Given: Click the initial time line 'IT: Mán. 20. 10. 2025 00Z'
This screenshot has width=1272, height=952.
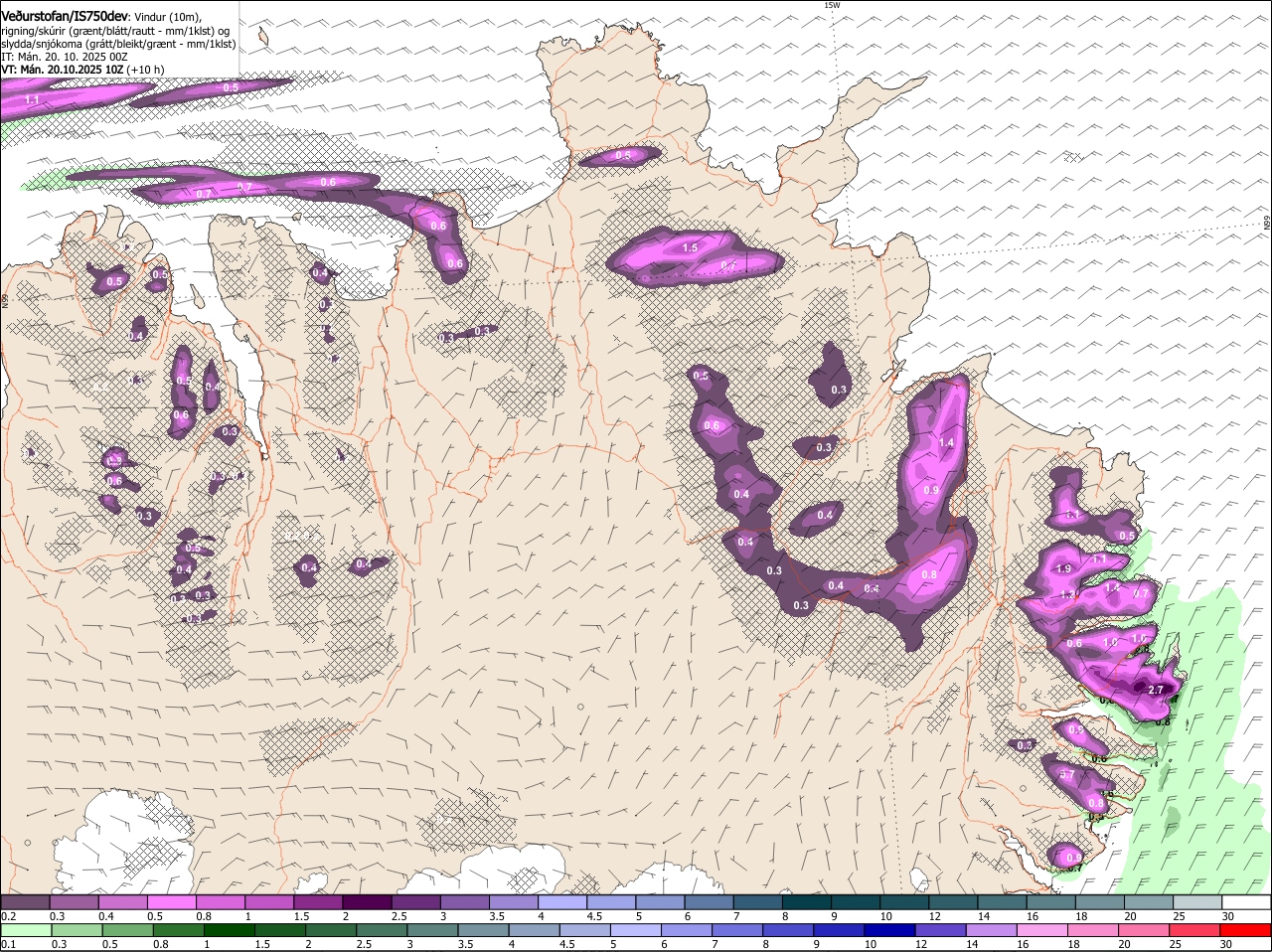Looking at the screenshot, I should click(x=65, y=57).
